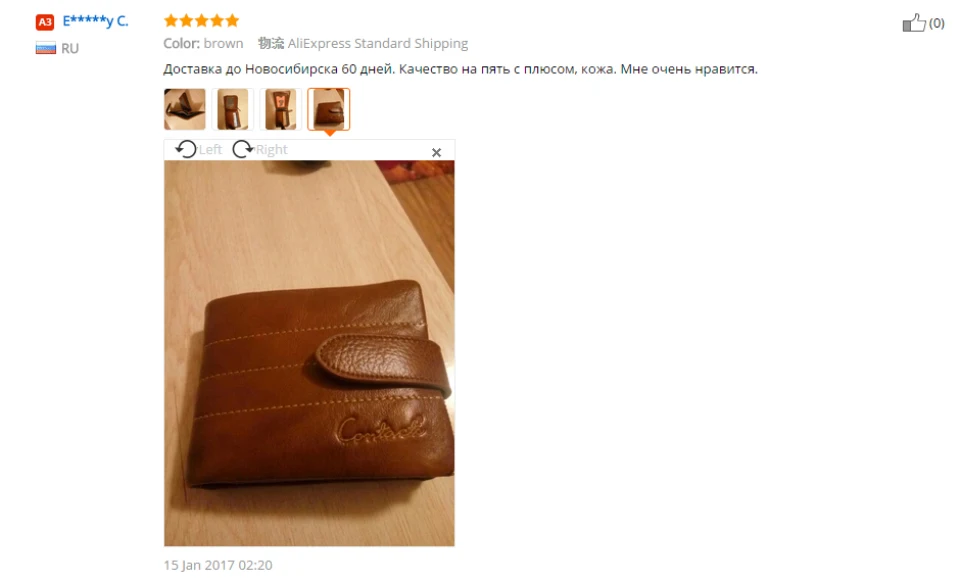Click the 'Right' rotate label
Image resolution: width=960 pixels, height=581 pixels.
pos(271,149)
